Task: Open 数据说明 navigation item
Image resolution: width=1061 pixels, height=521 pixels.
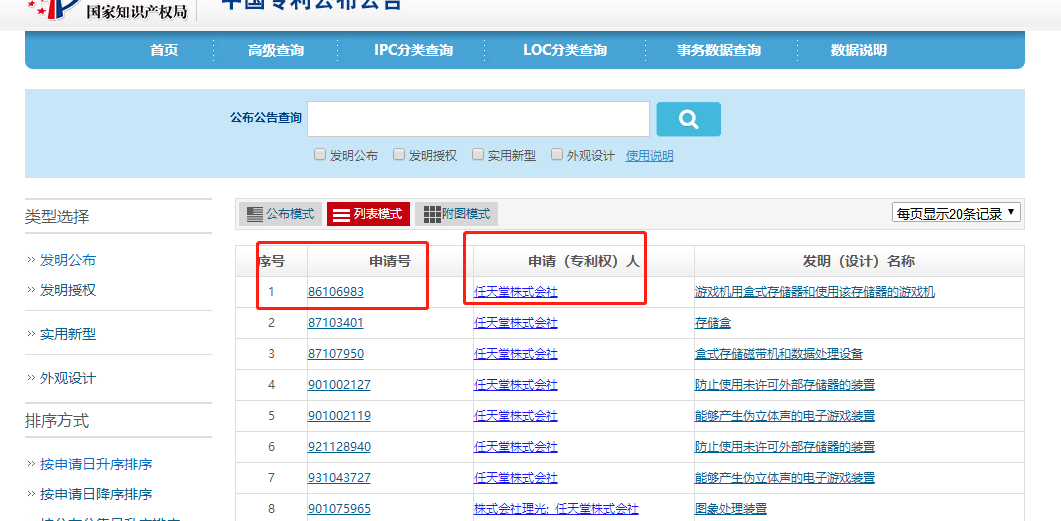Action: point(859,50)
